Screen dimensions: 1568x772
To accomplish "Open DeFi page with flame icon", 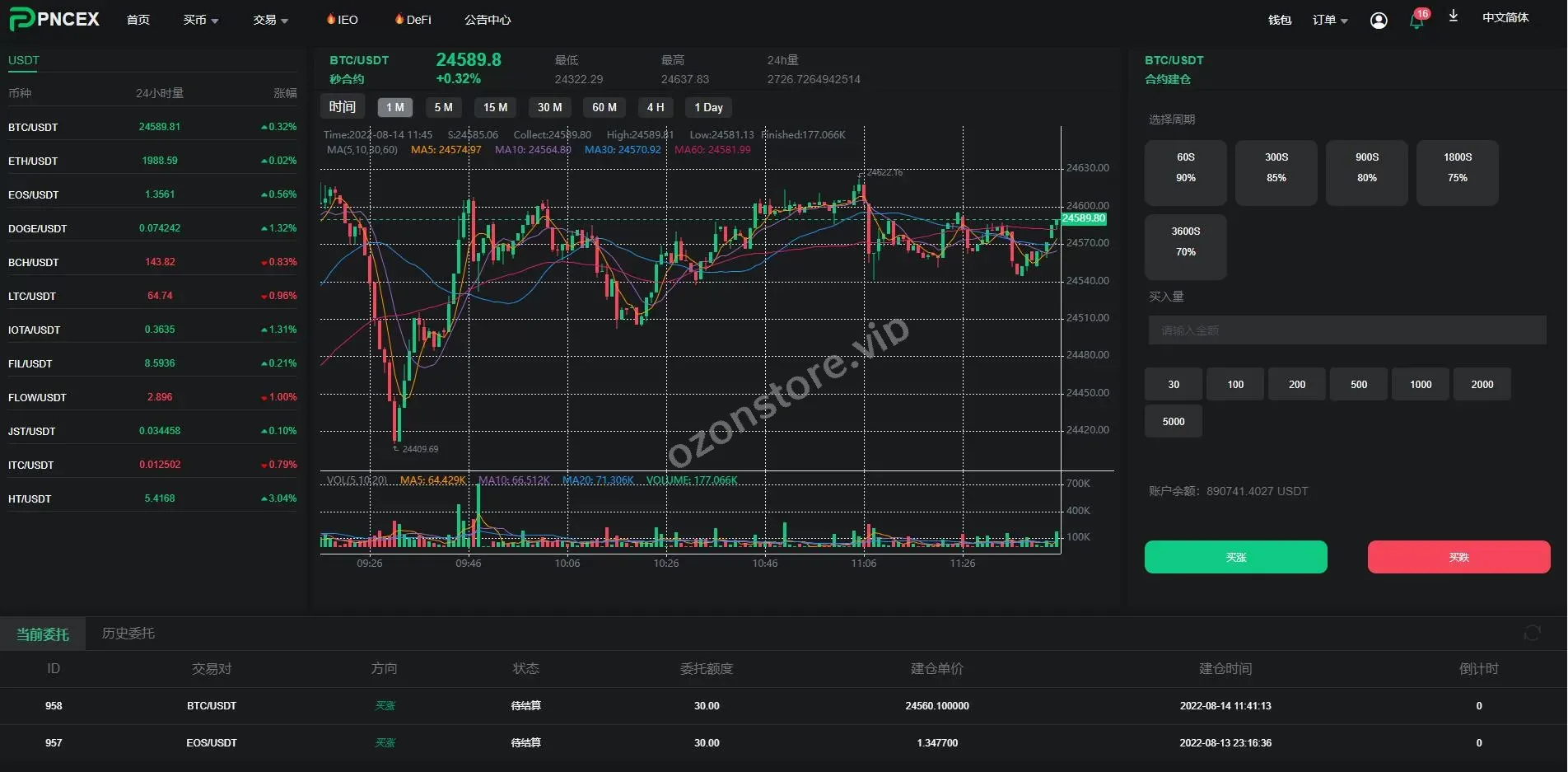I will tap(413, 20).
